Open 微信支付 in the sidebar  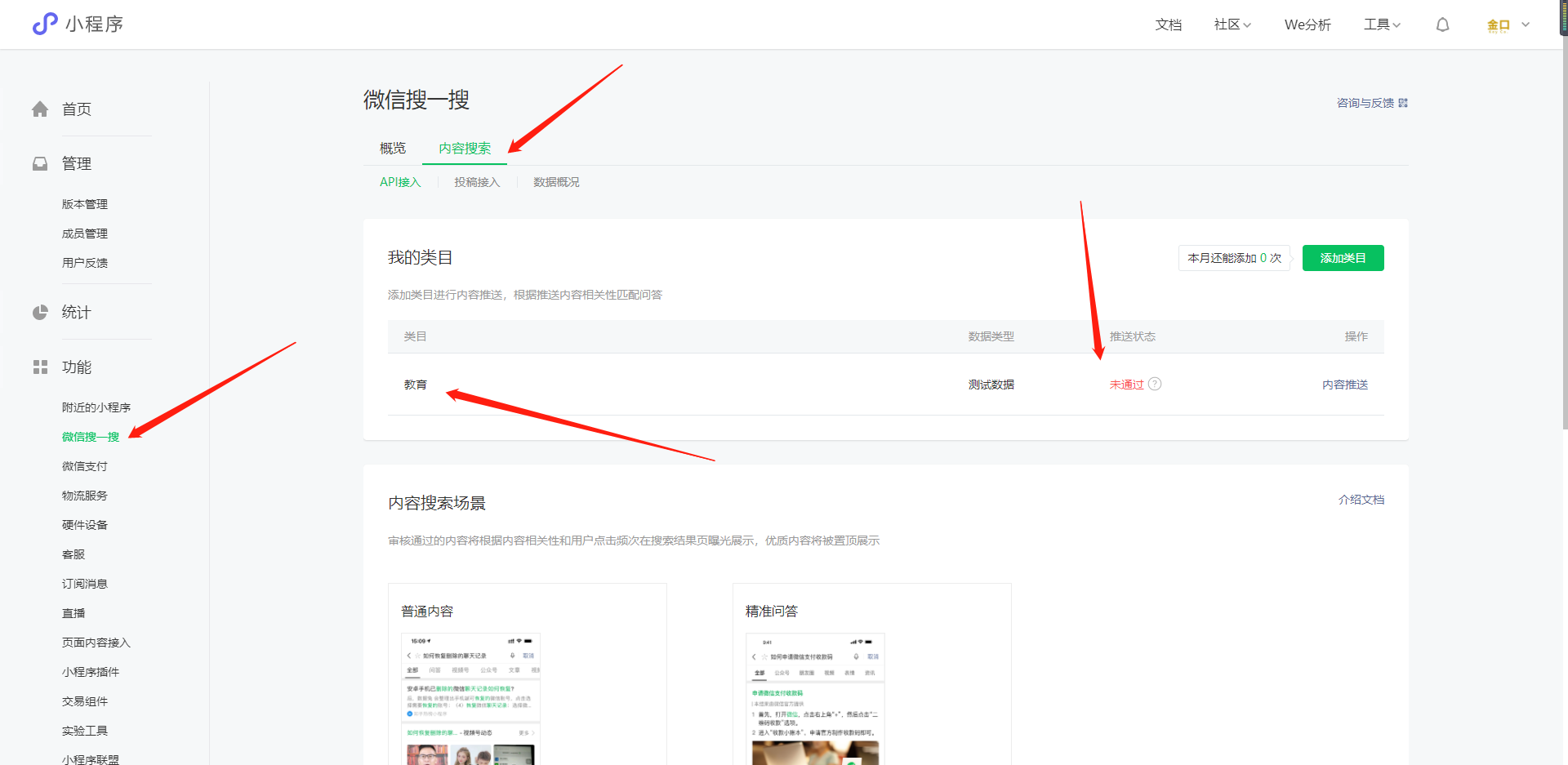pos(85,466)
